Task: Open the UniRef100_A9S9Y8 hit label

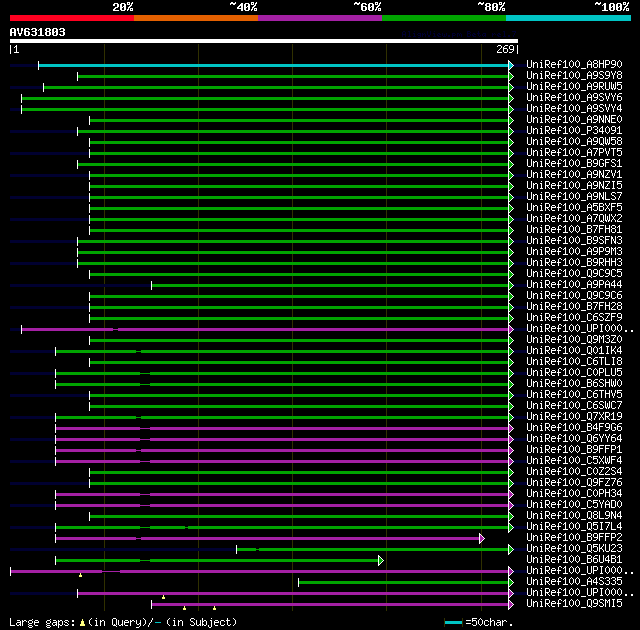Action: (x=574, y=75)
